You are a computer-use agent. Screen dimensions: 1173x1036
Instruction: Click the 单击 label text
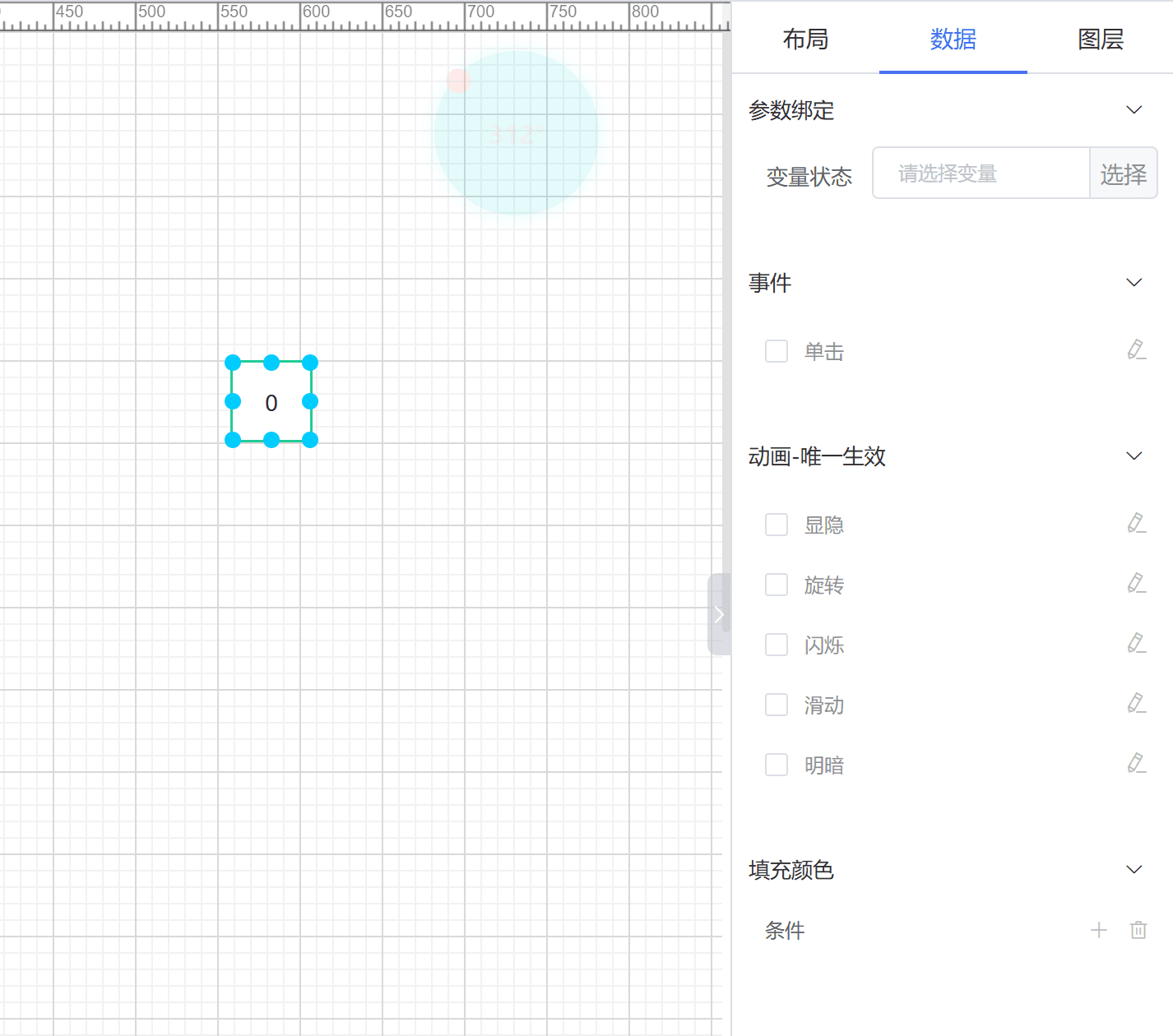(824, 352)
